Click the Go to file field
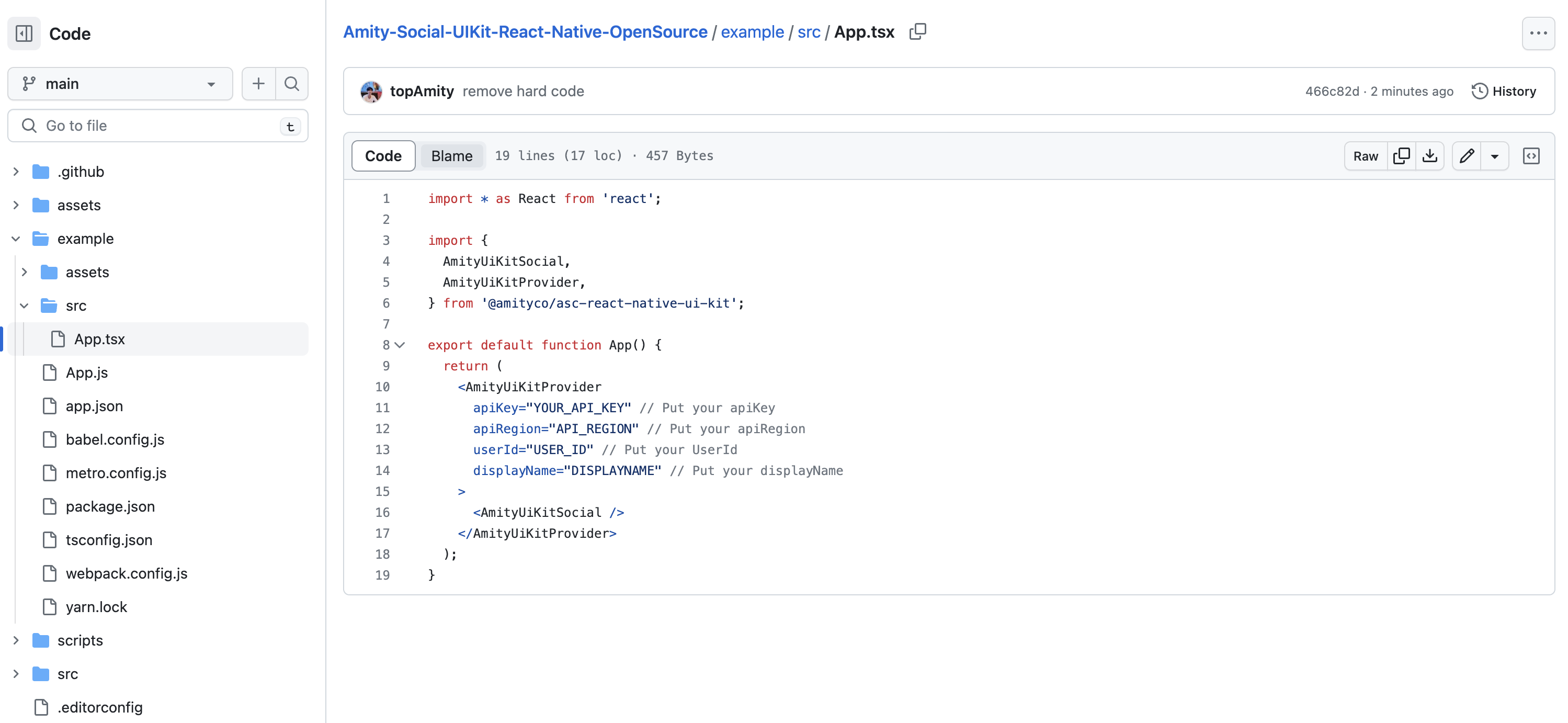 click(157, 126)
